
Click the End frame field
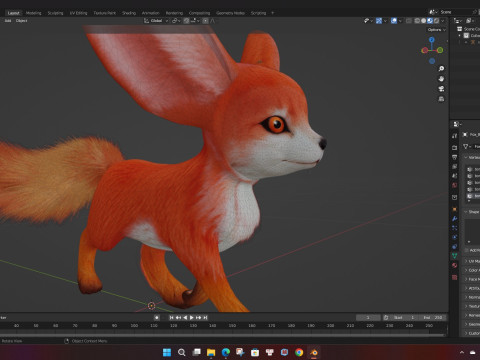click(x=433, y=318)
